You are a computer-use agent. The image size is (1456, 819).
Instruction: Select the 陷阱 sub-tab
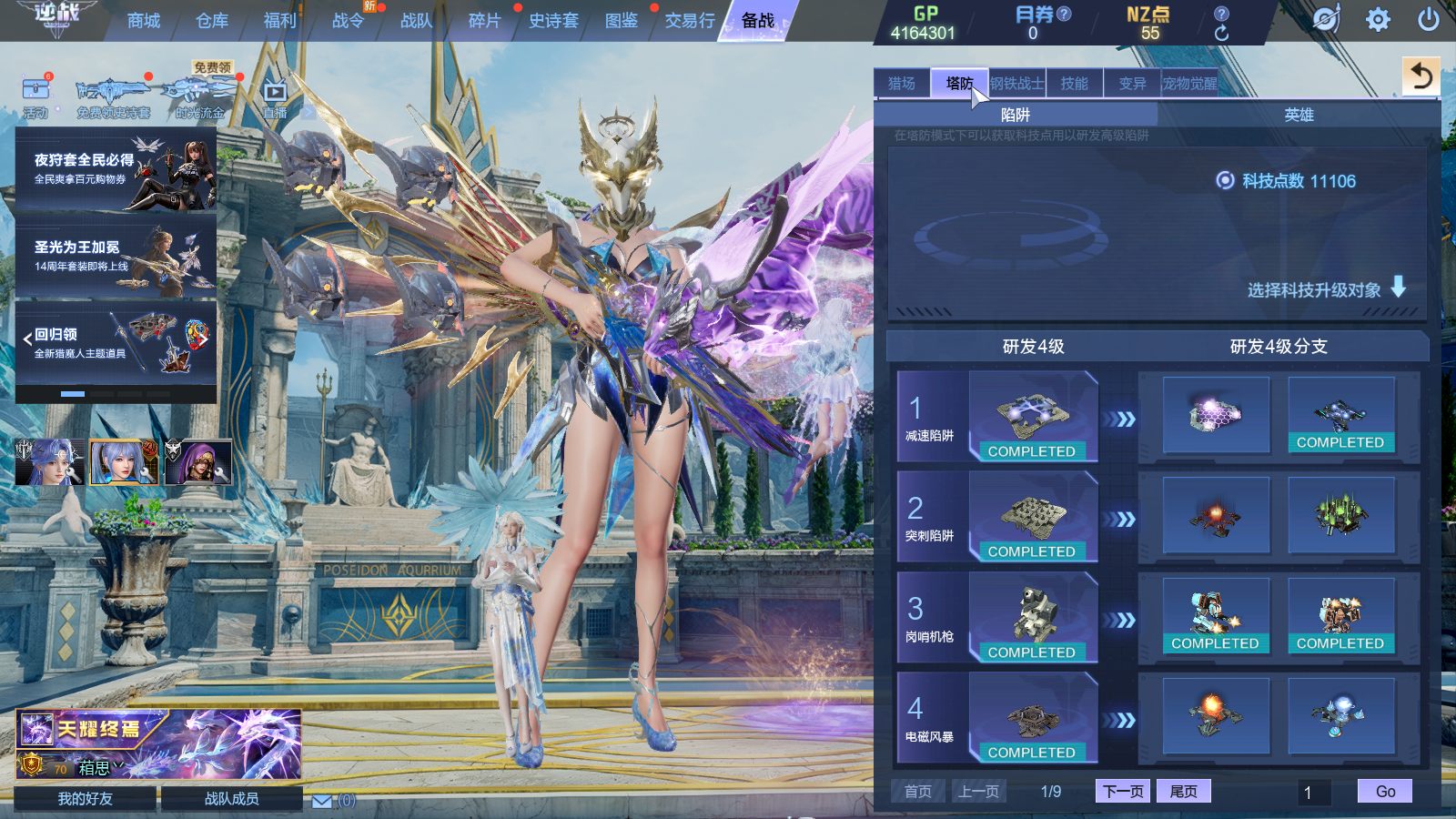[1016, 115]
